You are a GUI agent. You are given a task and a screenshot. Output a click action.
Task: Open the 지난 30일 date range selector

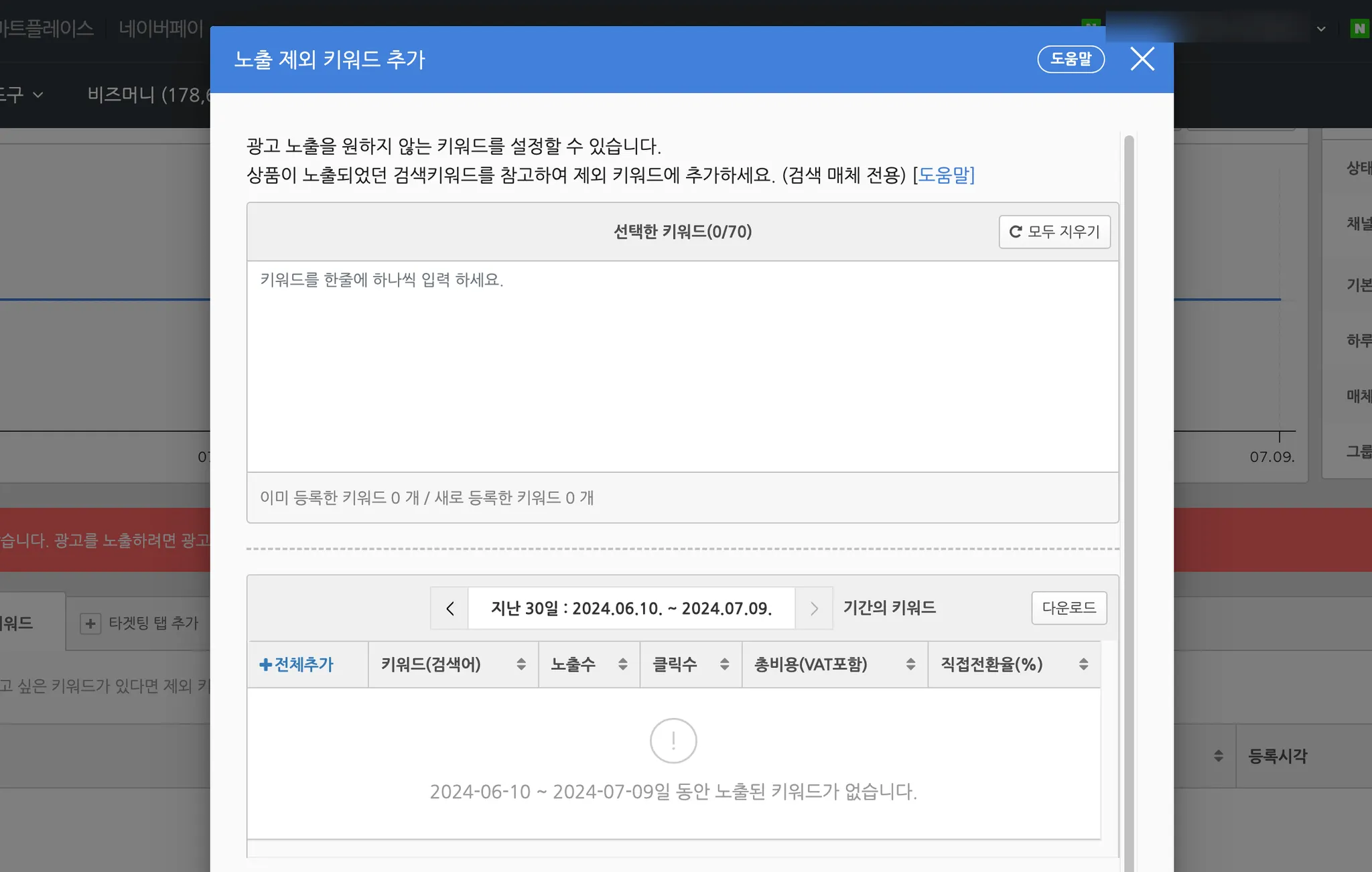coord(631,608)
